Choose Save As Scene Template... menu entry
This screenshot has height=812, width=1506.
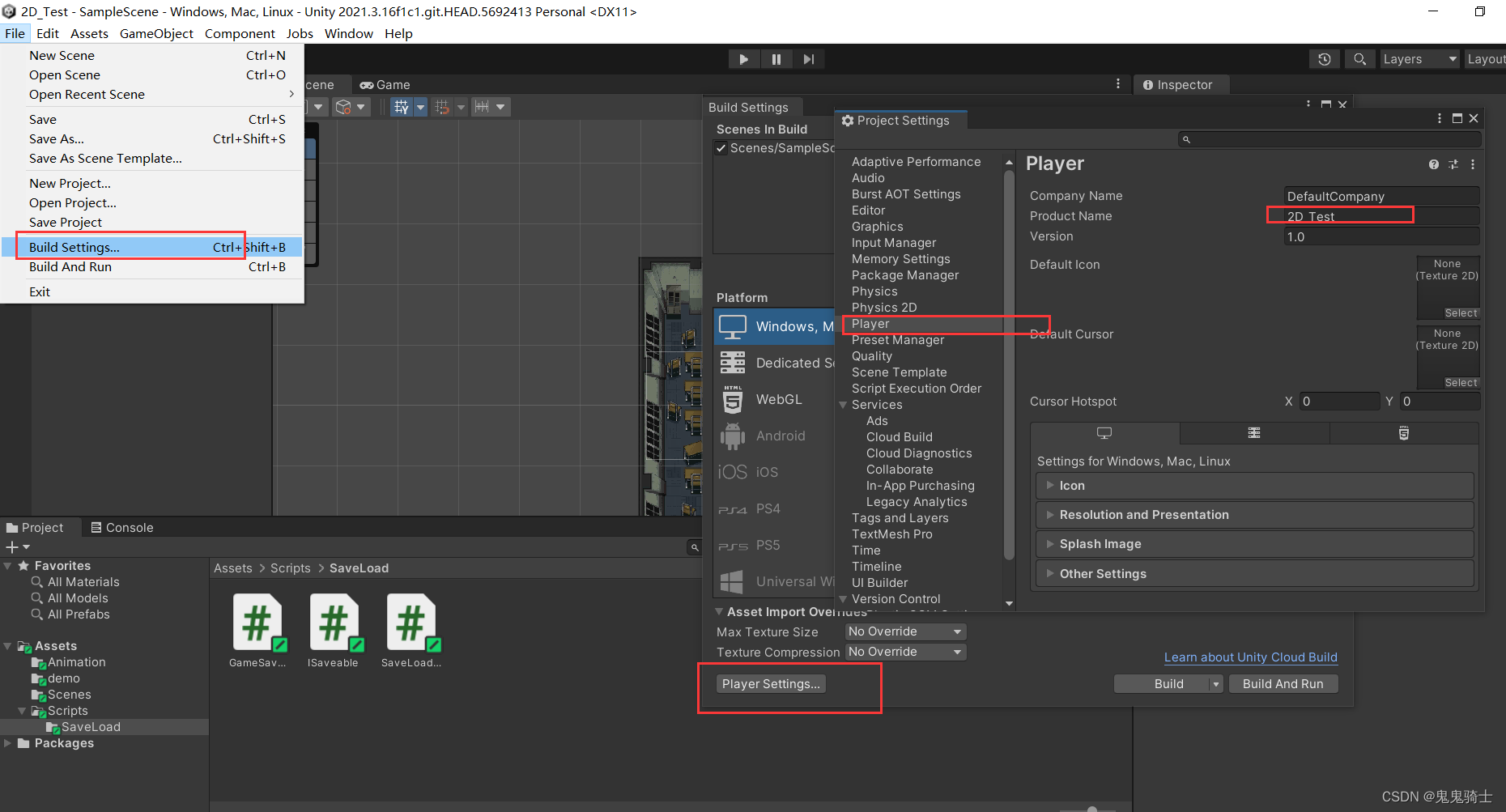[x=152, y=159]
